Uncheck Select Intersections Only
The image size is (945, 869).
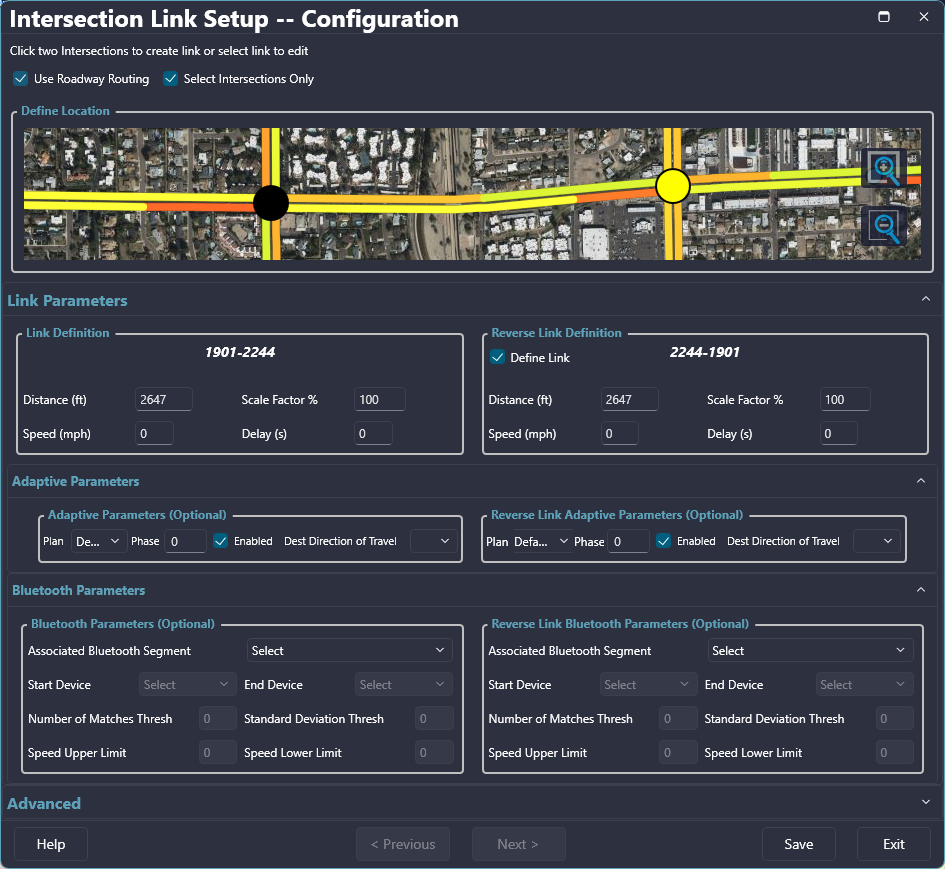click(x=171, y=79)
